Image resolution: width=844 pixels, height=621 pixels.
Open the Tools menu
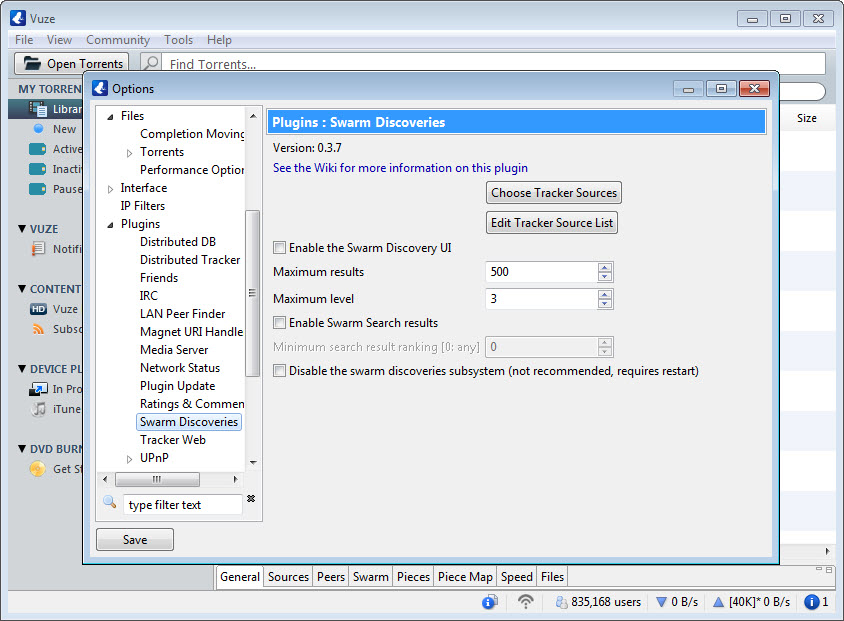[x=178, y=40]
